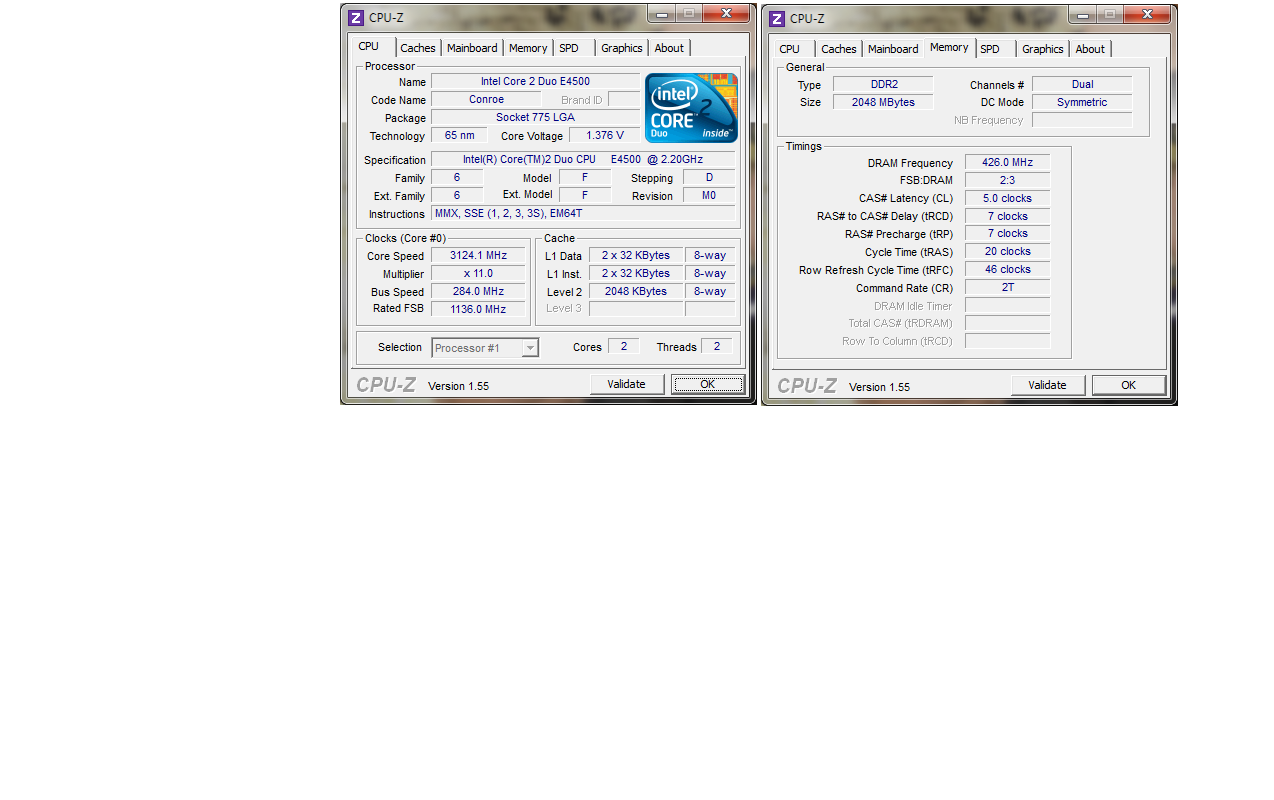Click the CAS# Latency value 5.0 clocks
The height and width of the screenshot is (800, 1274).
(x=1007, y=199)
